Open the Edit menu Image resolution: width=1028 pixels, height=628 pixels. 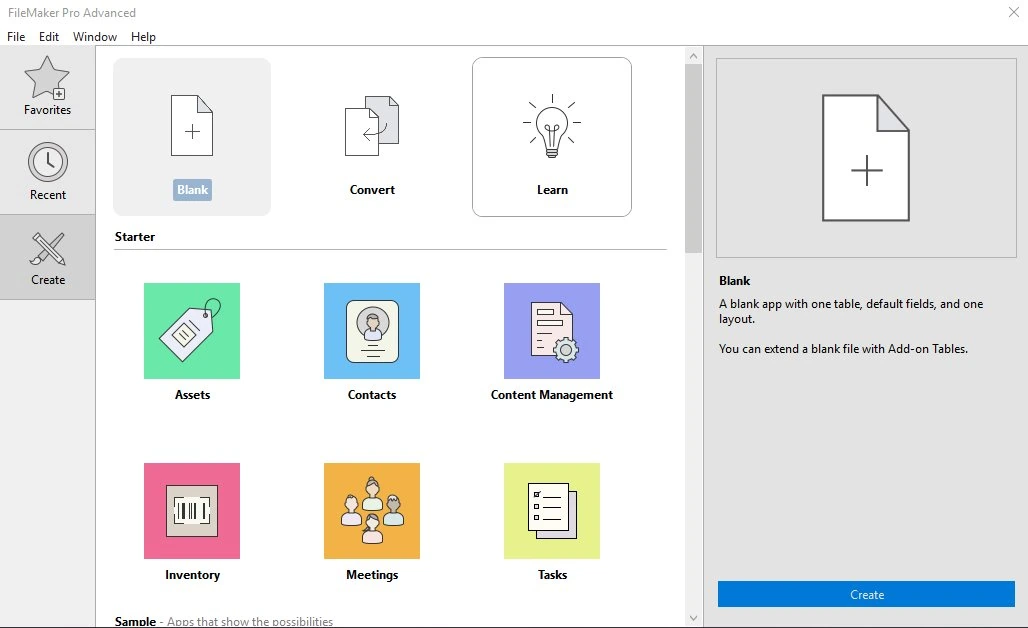coord(49,37)
